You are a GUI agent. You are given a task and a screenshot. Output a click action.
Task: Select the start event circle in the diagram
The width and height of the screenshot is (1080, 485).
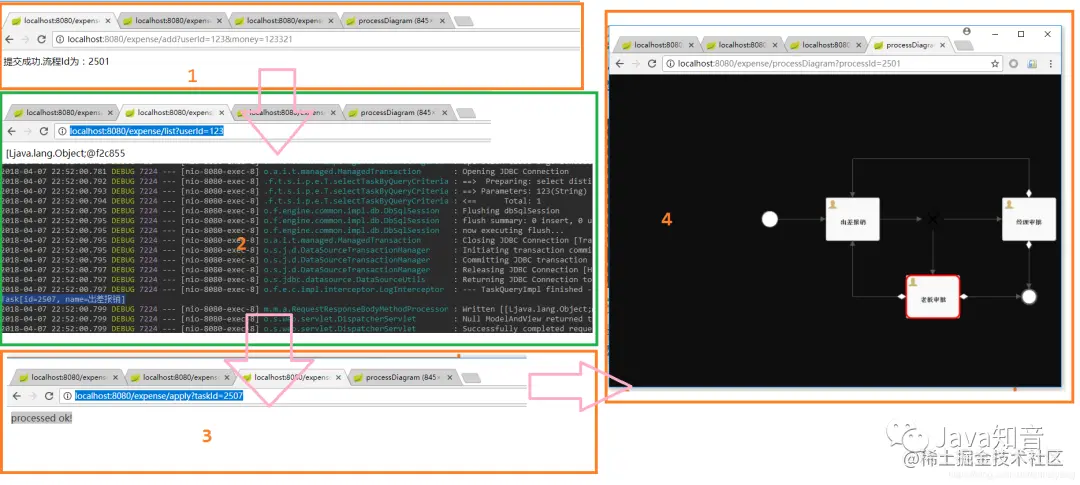pyautogui.click(x=770, y=219)
